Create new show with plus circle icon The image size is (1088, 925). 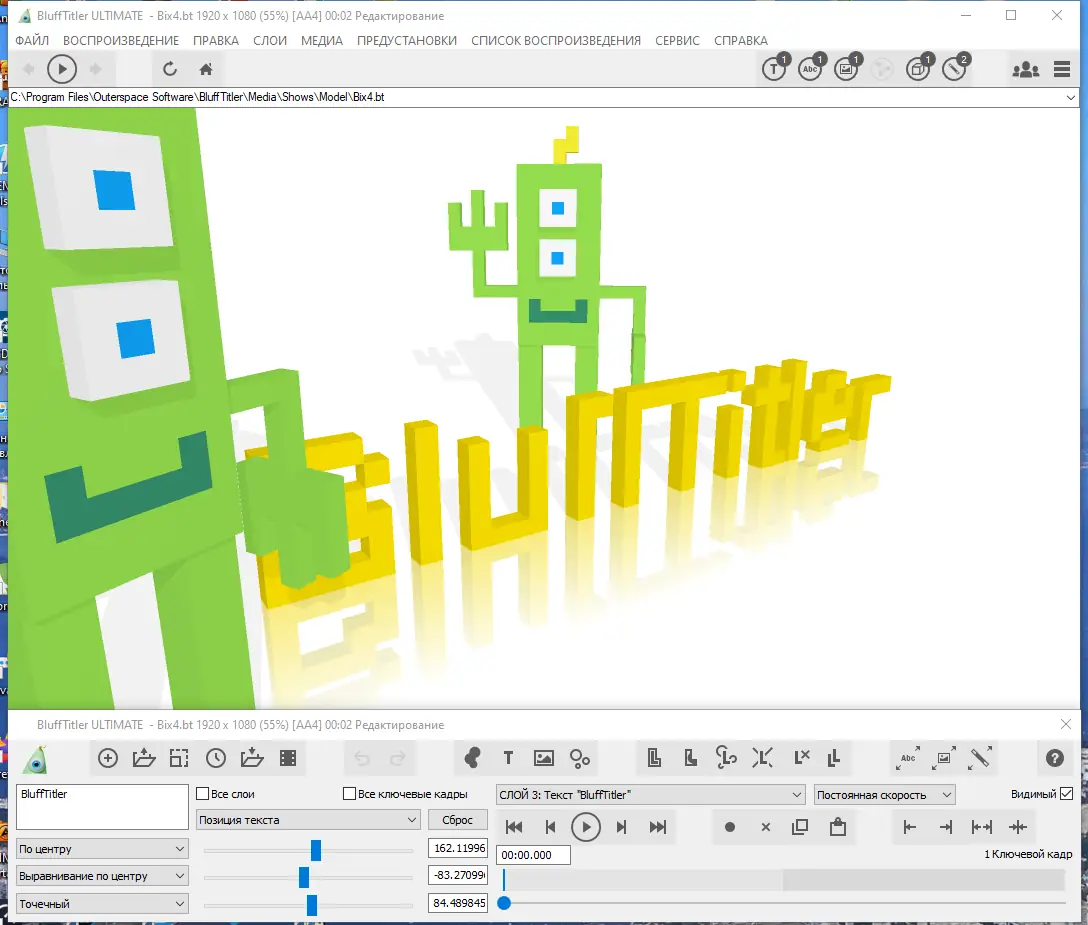tap(108, 758)
